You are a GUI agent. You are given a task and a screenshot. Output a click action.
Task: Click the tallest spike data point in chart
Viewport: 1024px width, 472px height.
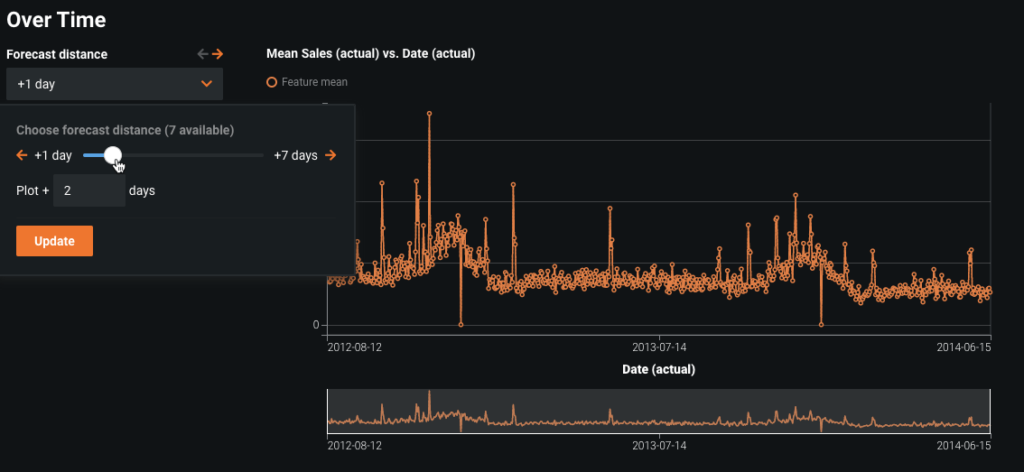429,113
